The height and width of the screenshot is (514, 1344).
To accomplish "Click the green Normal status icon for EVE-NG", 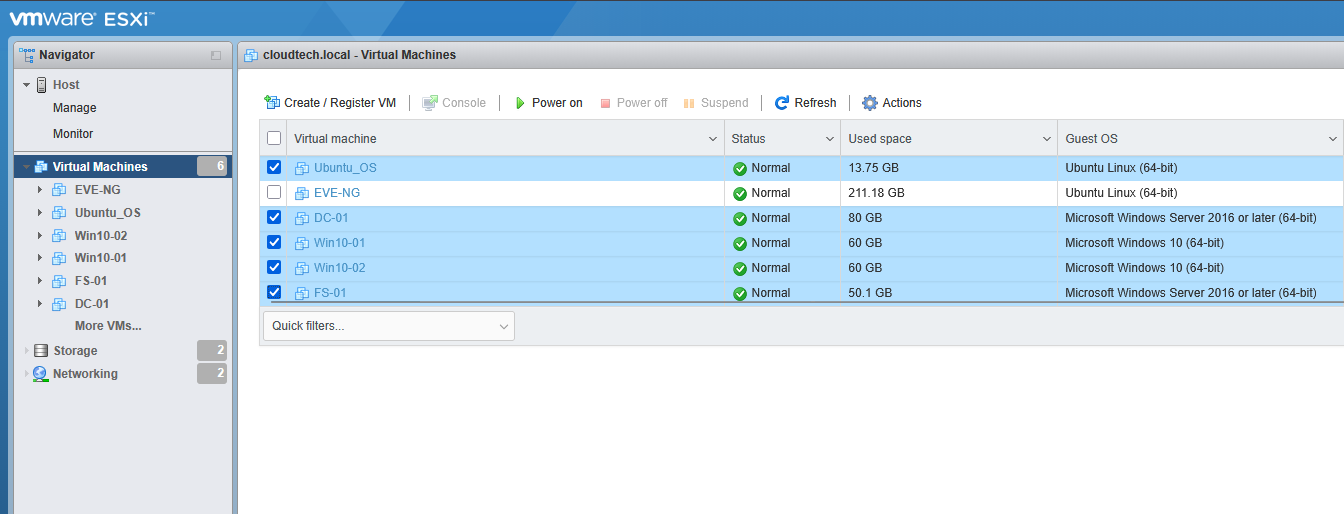I will tap(740, 193).
